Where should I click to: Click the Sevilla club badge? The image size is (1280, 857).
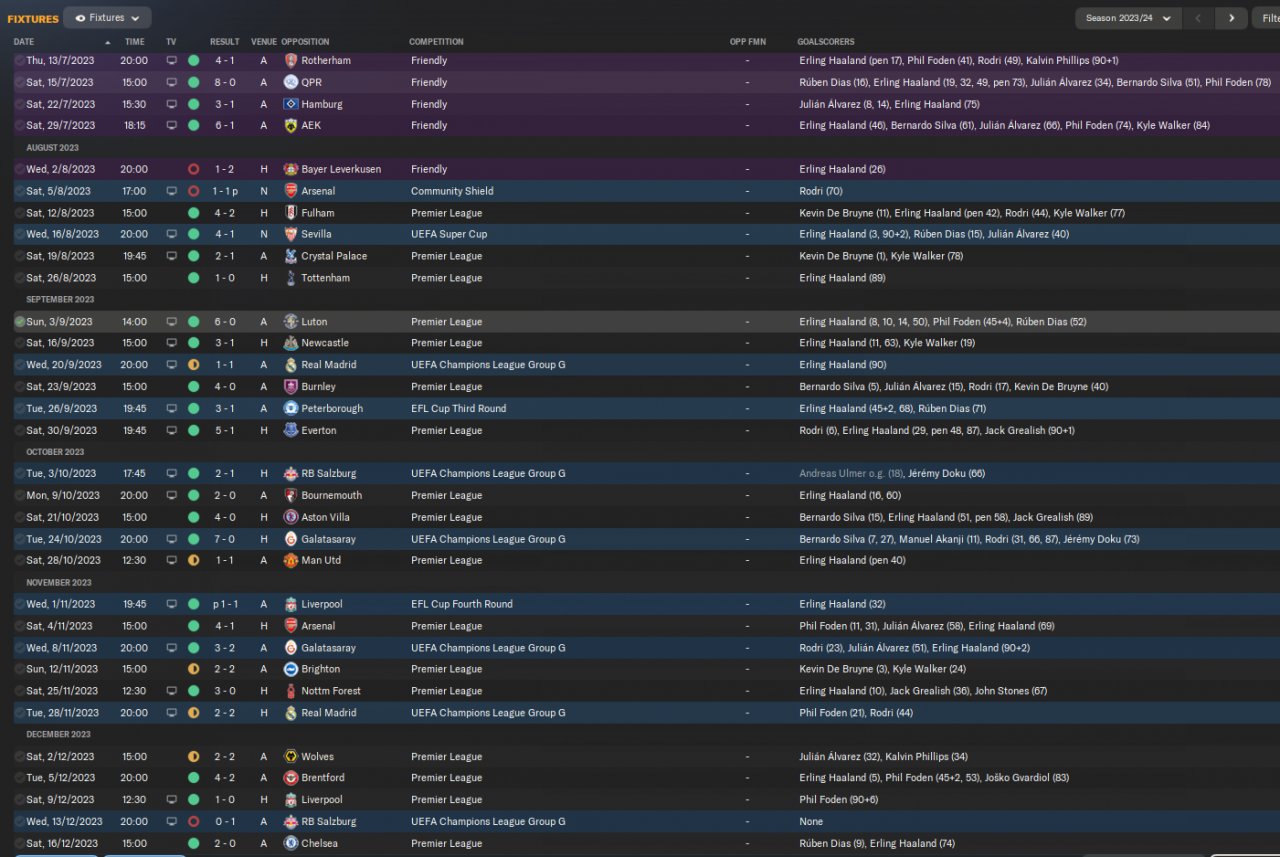(x=291, y=235)
